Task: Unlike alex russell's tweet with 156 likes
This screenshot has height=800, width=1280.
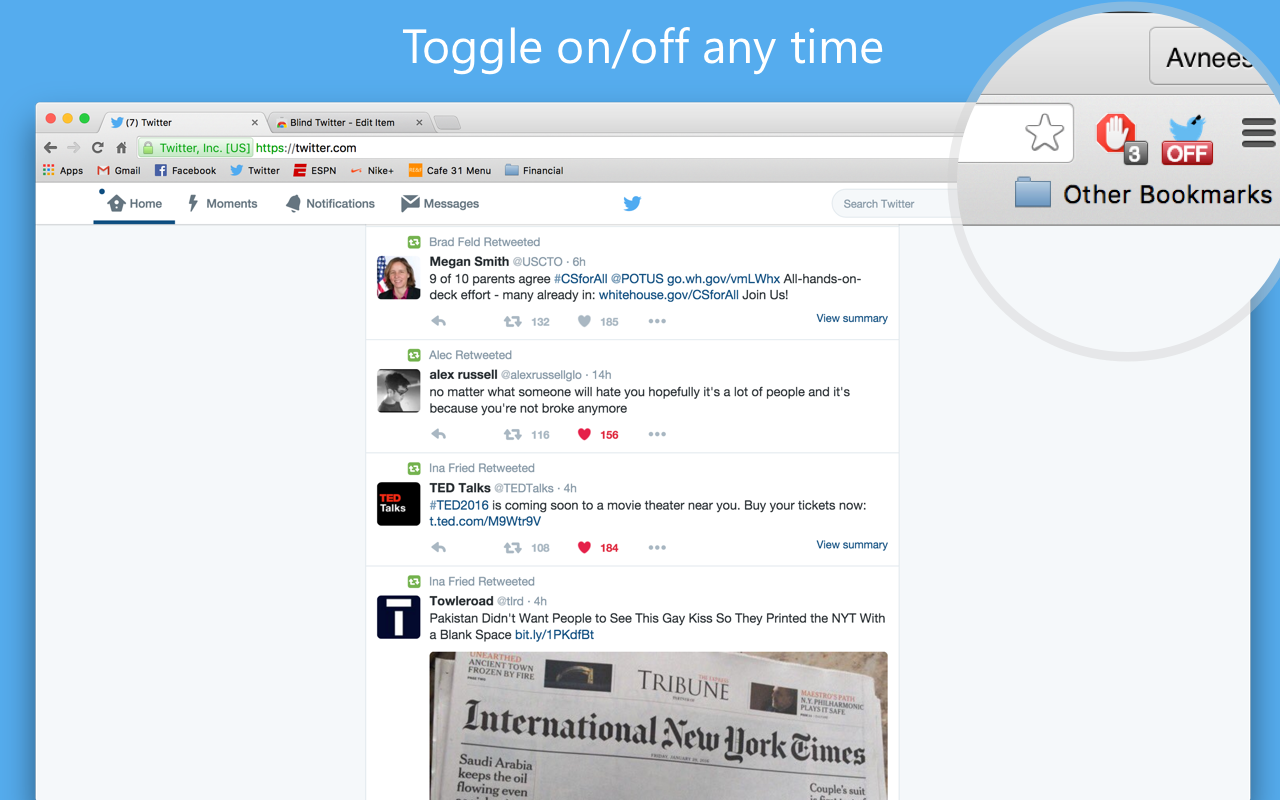Action: coord(584,434)
